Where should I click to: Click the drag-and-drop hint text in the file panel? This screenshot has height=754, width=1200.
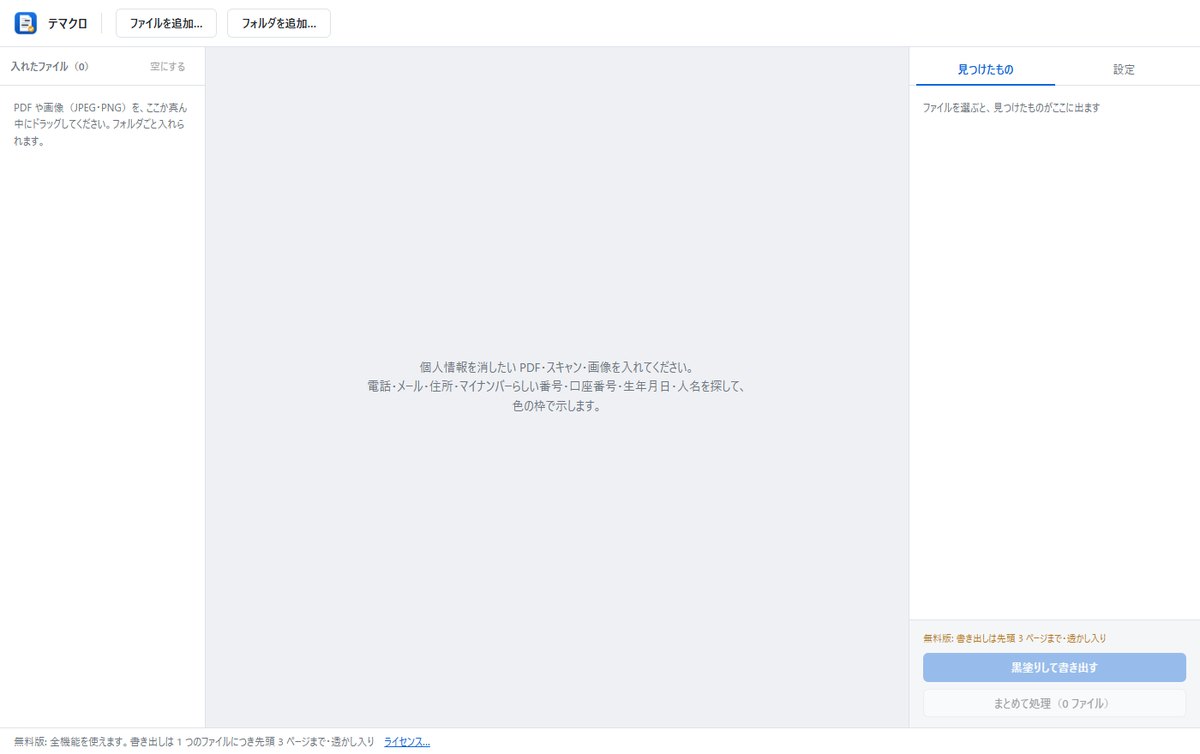coord(100,124)
